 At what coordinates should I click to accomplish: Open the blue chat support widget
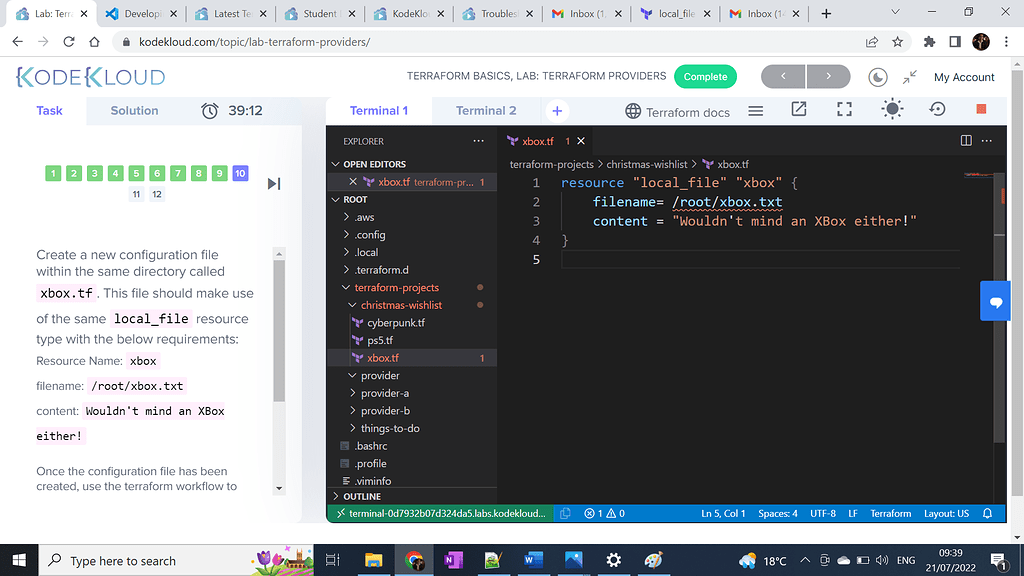point(996,301)
